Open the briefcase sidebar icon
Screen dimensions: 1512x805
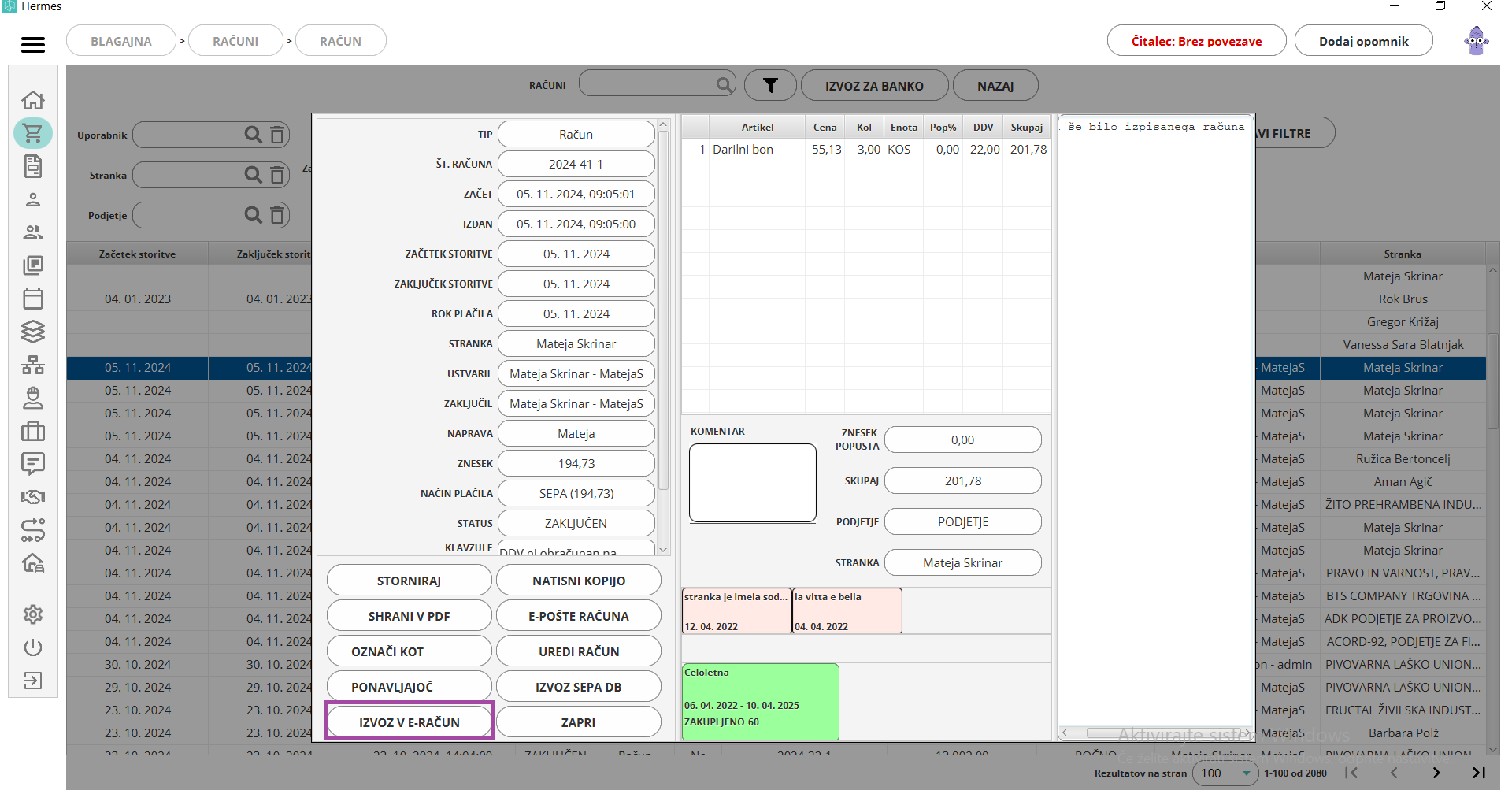(33, 431)
